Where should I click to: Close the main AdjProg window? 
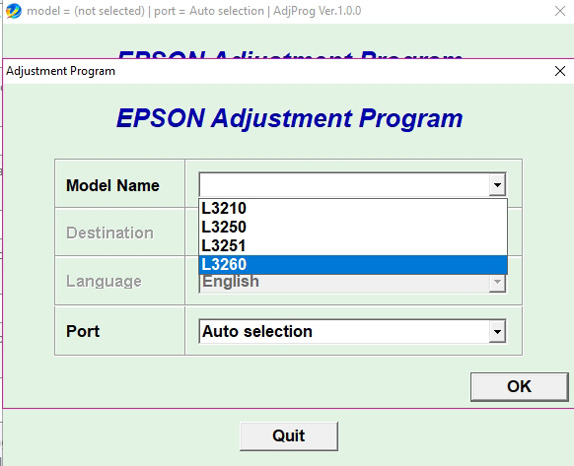(x=560, y=11)
